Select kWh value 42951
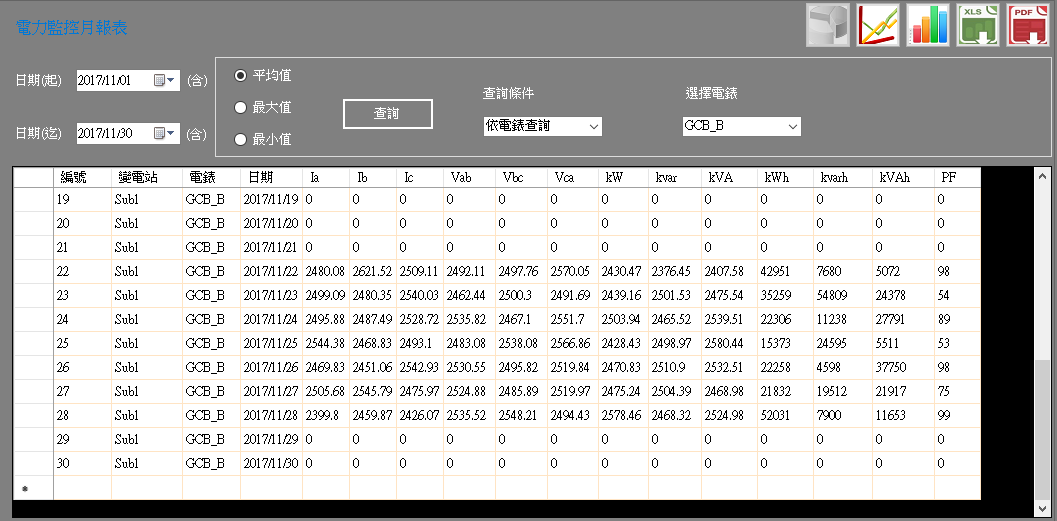Image resolution: width=1057 pixels, height=521 pixels. tap(785, 271)
